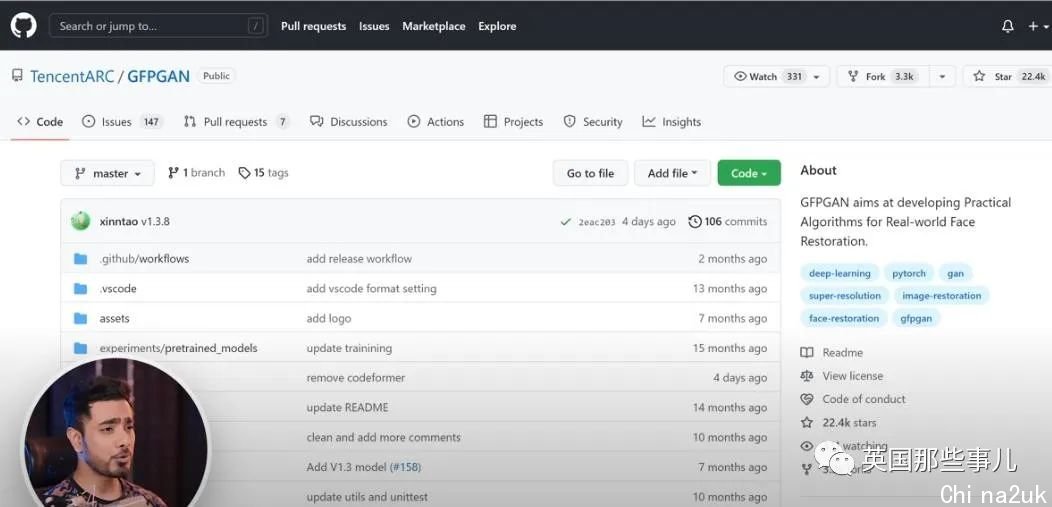Click folder icon beside .vscode
This screenshot has width=1052, height=507.
[81, 288]
